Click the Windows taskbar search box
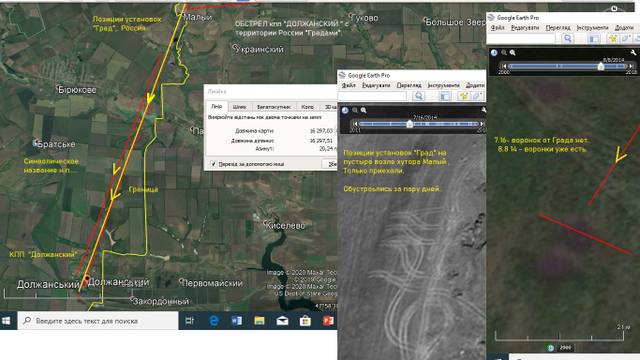 98,321
